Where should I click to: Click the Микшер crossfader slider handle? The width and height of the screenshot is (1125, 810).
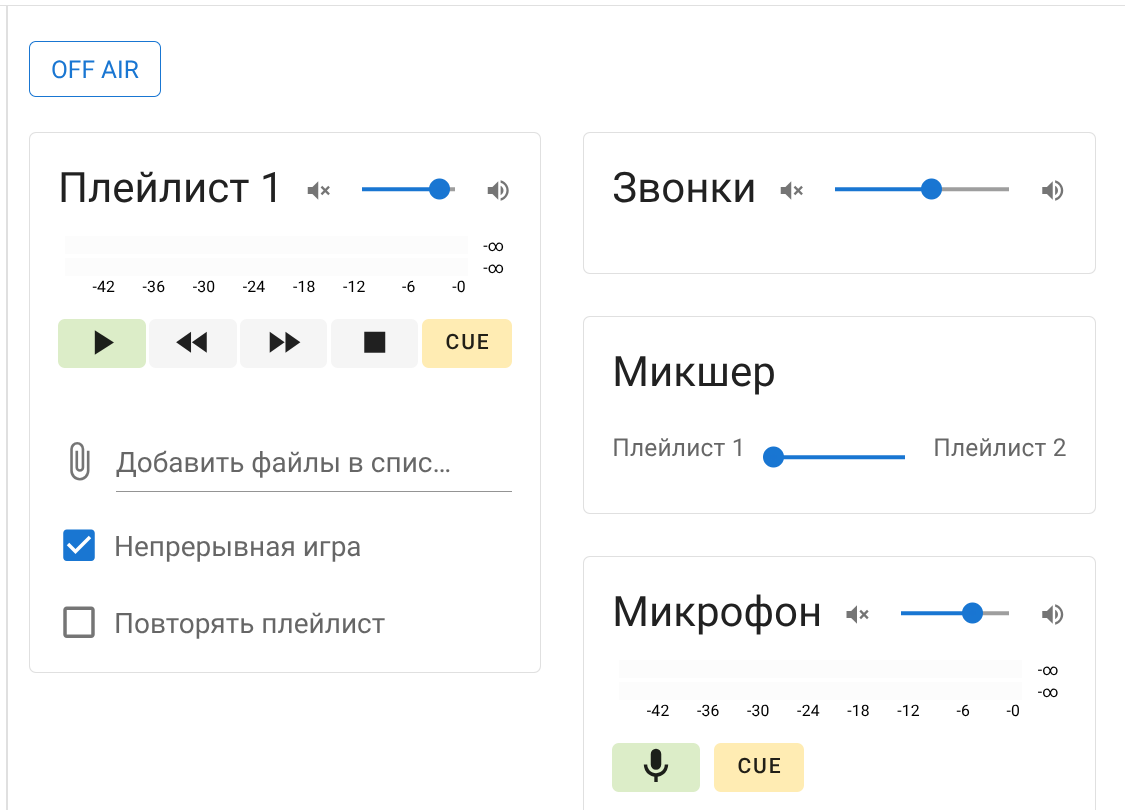773,457
